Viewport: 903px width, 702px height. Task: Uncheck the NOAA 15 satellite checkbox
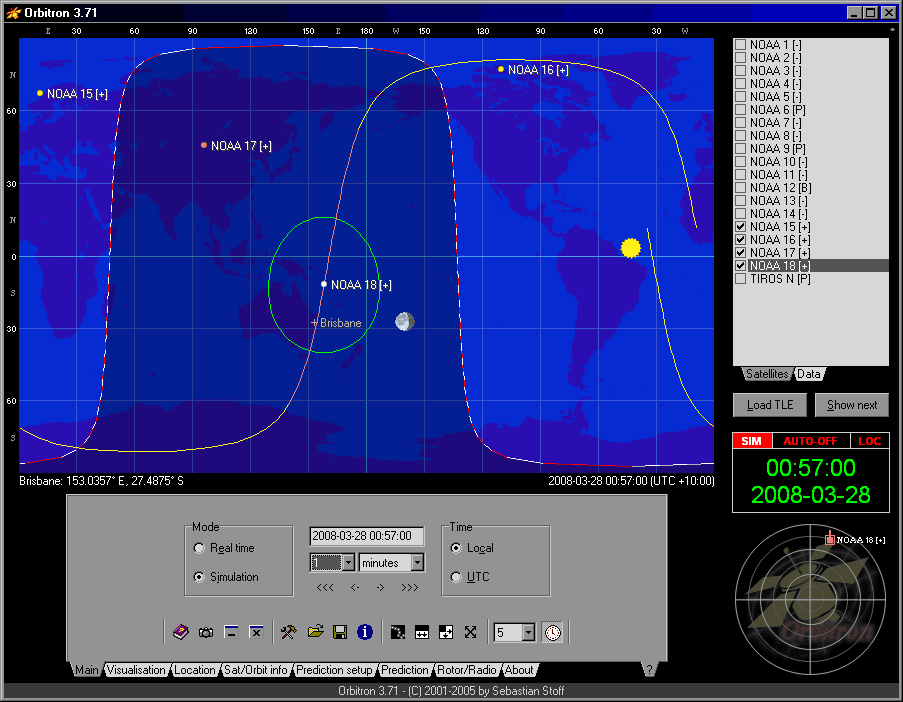click(741, 227)
